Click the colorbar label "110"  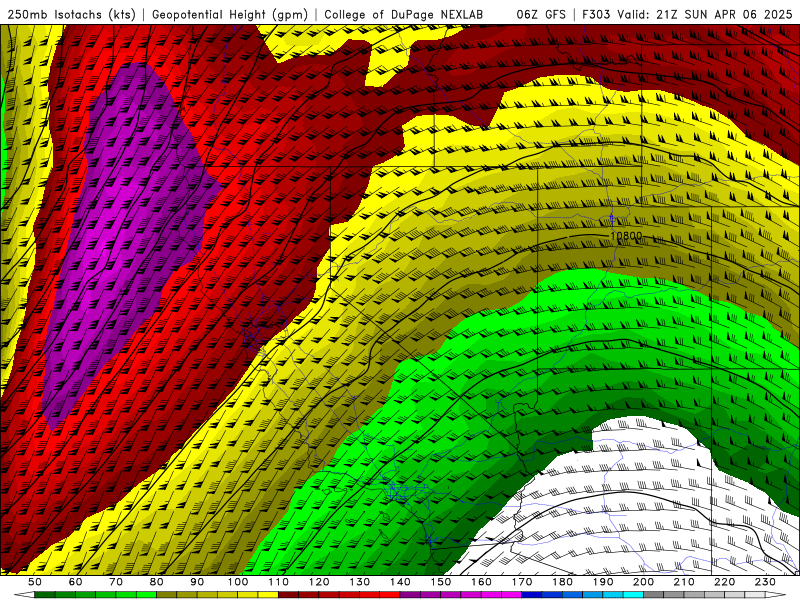pos(279,582)
